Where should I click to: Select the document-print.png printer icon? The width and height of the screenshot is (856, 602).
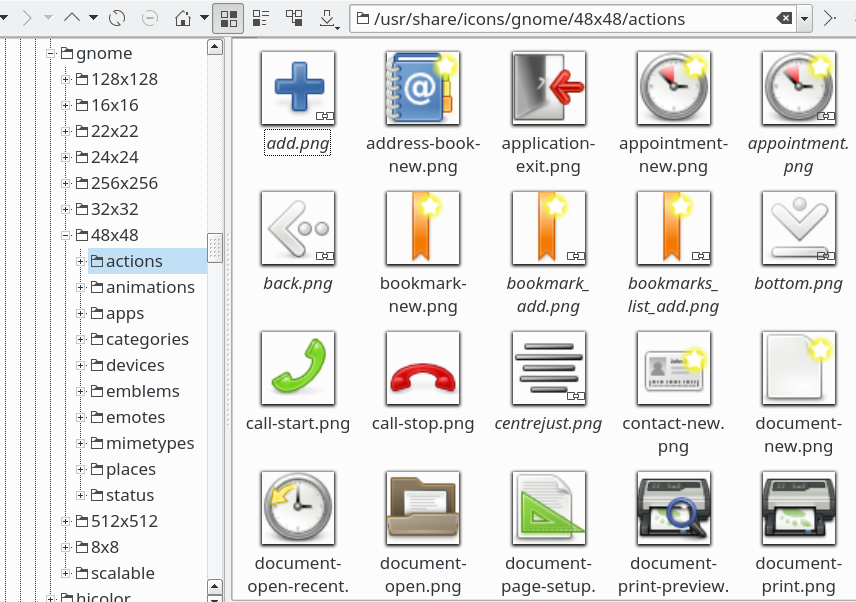pyautogui.click(x=798, y=508)
